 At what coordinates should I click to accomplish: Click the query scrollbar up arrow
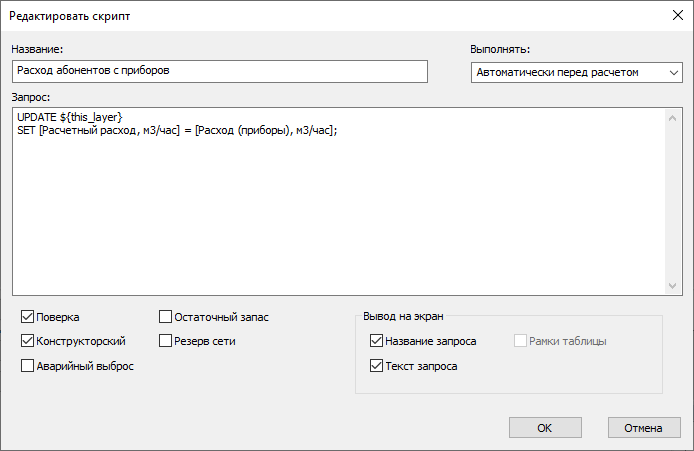coord(673,115)
